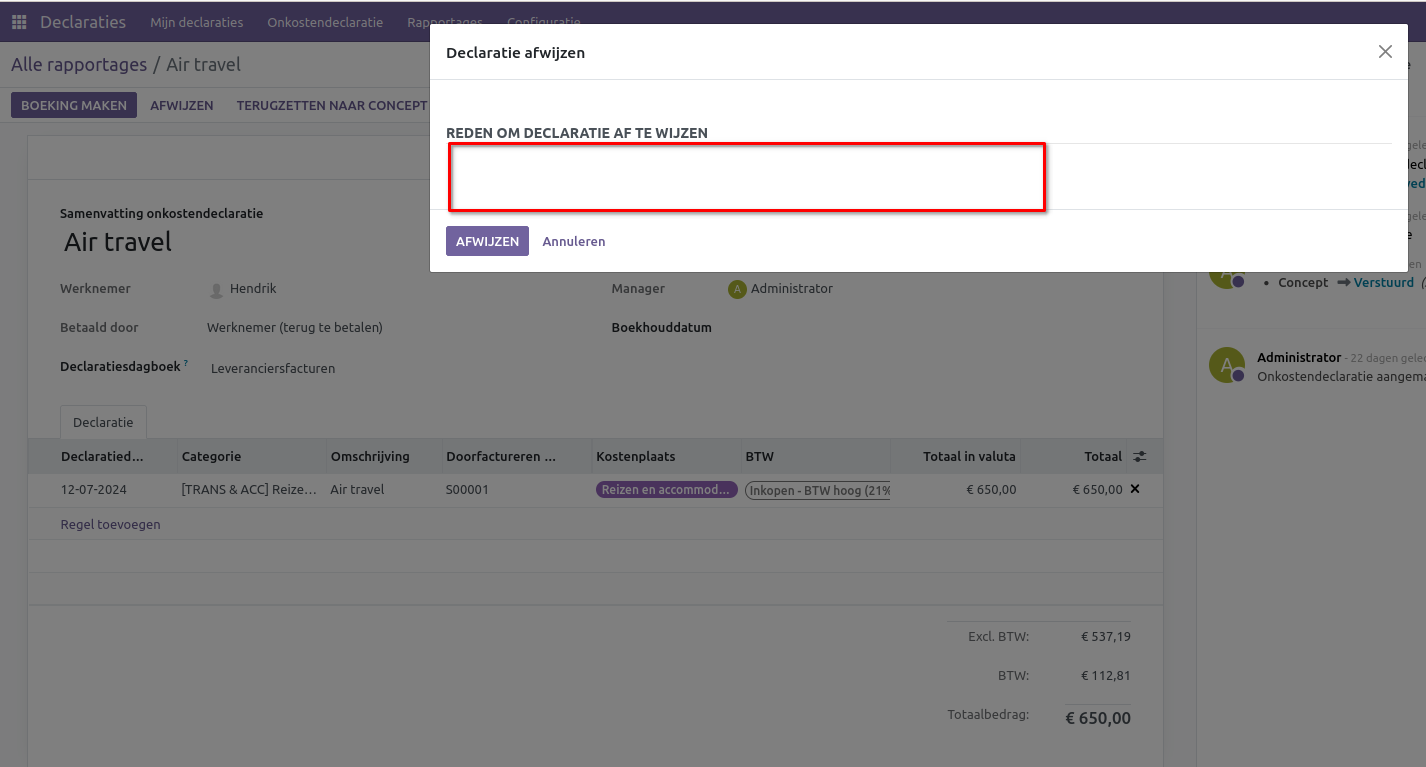The image size is (1426, 767).
Task: Click Declaratiesdagboek help question mark
Action: point(186,364)
